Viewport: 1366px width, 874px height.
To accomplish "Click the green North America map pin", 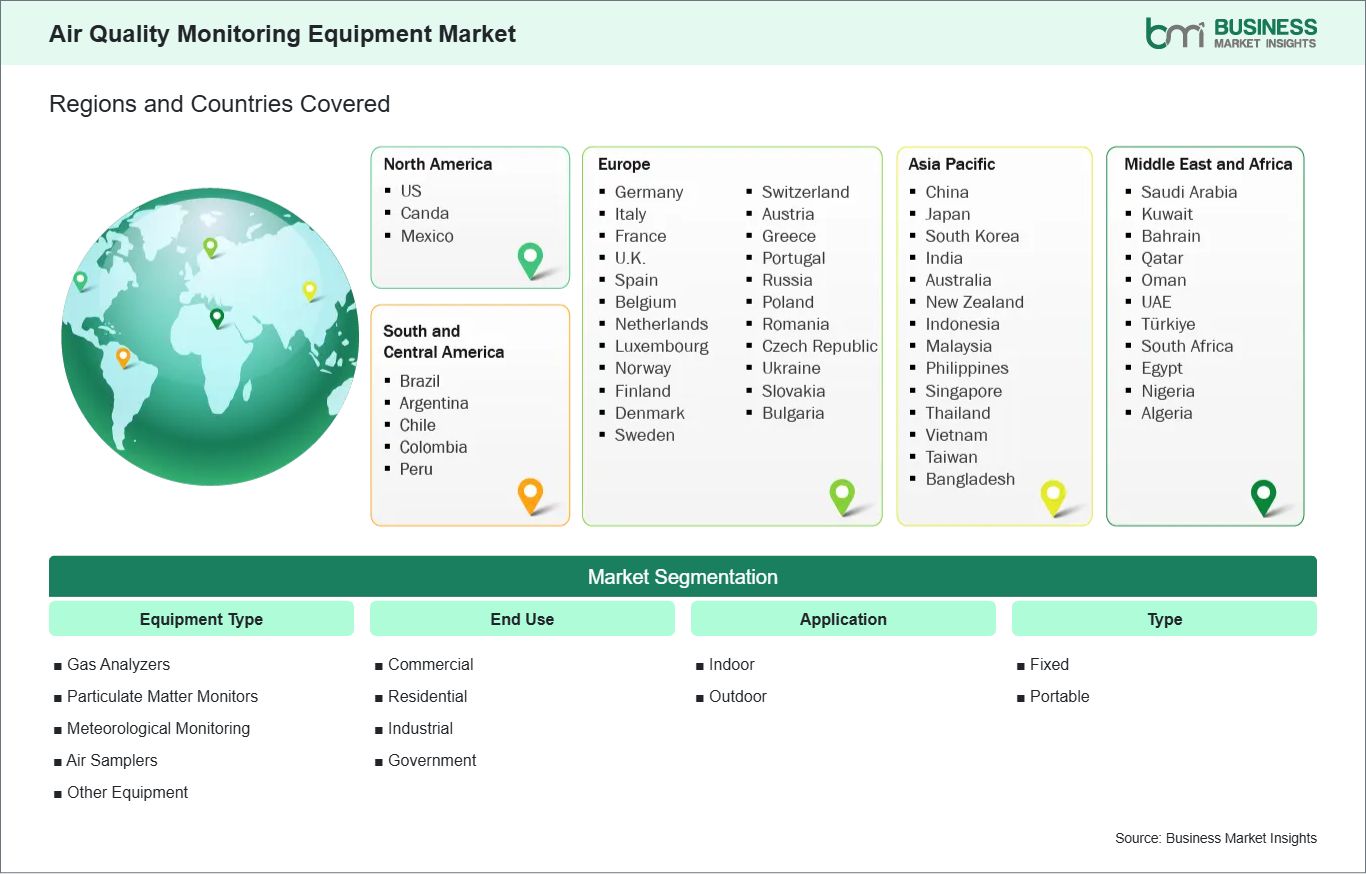I will click(529, 261).
